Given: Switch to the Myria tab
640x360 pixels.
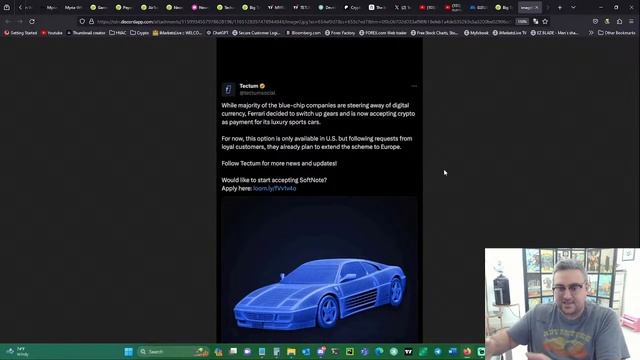Looking at the screenshot, I should pos(73,7).
